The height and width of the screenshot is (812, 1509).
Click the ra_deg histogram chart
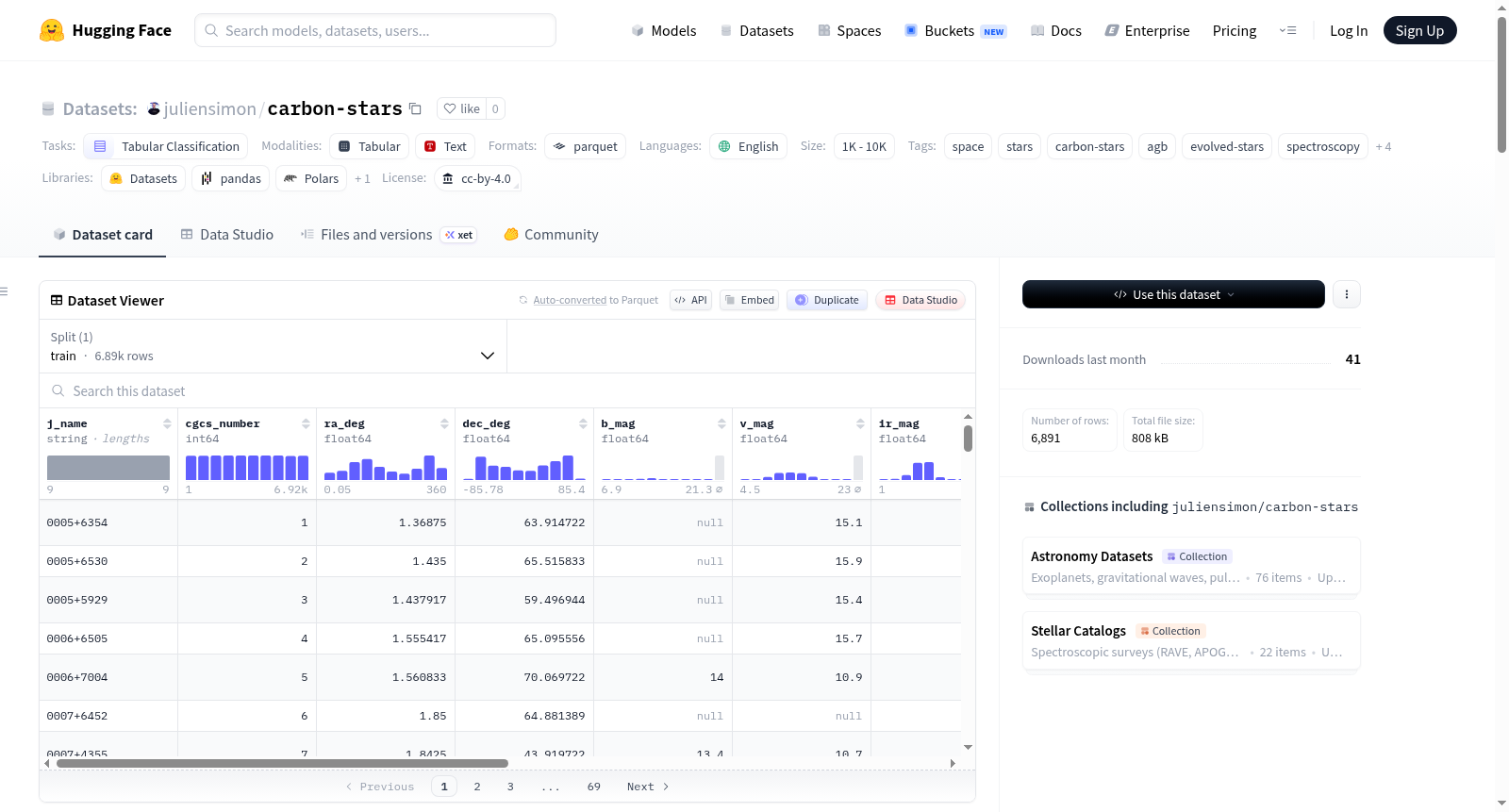pos(386,468)
